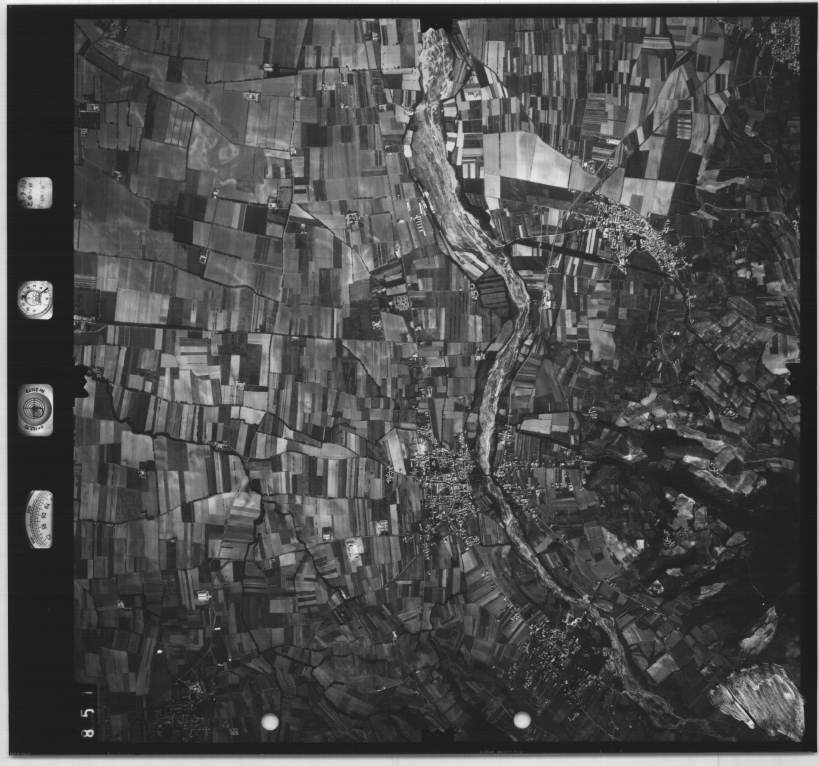Click the notch on the right frame edge

(x=795, y=377)
